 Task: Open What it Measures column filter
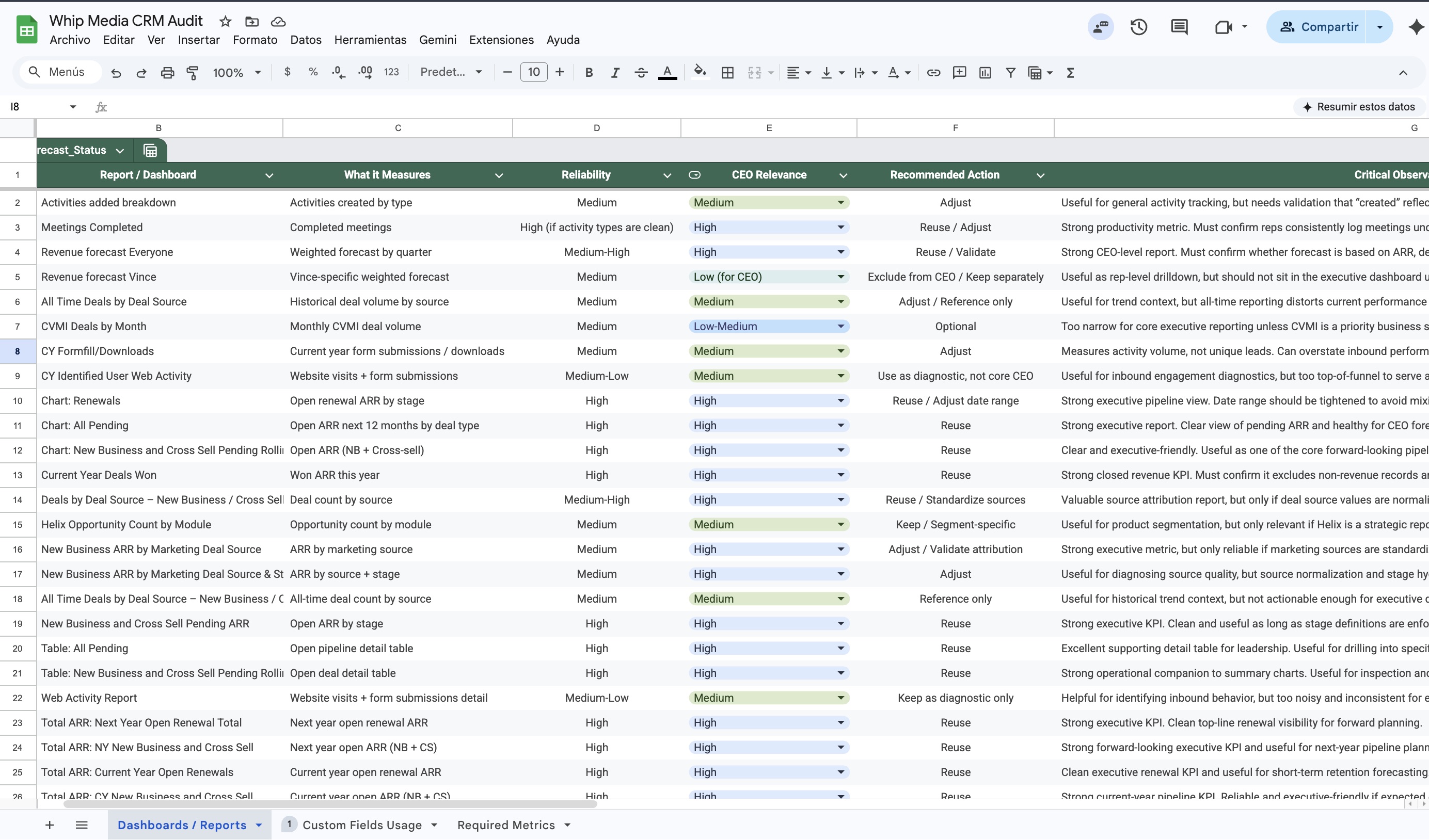pyautogui.click(x=499, y=175)
